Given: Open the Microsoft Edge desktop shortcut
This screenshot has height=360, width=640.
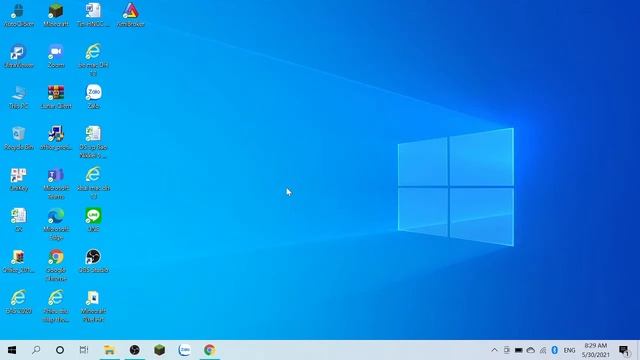Looking at the screenshot, I should click(56, 224).
